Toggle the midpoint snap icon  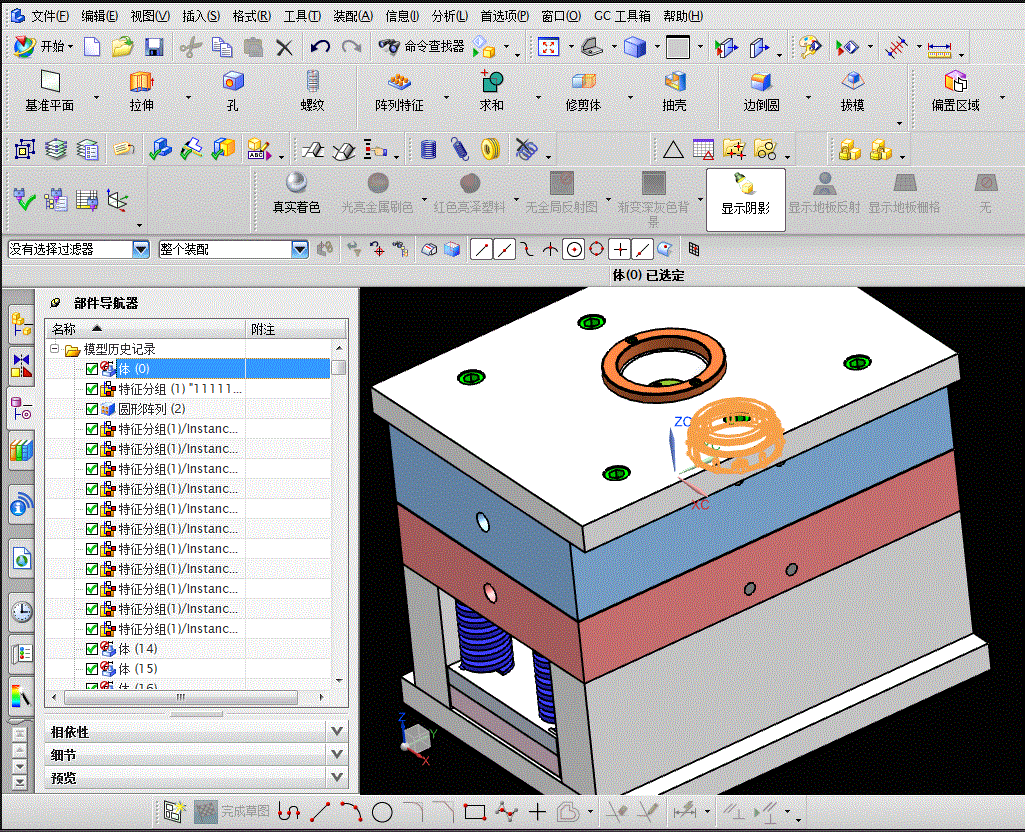(x=504, y=250)
